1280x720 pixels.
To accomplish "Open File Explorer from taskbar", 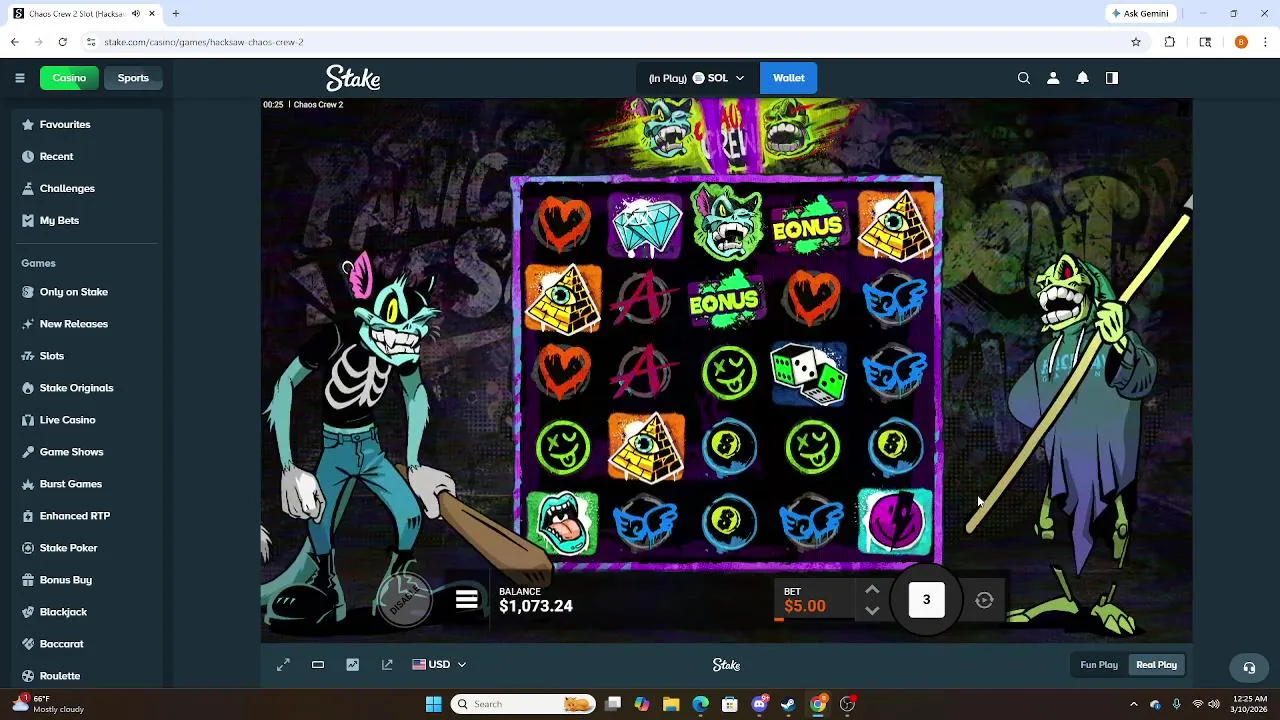I will point(671,704).
